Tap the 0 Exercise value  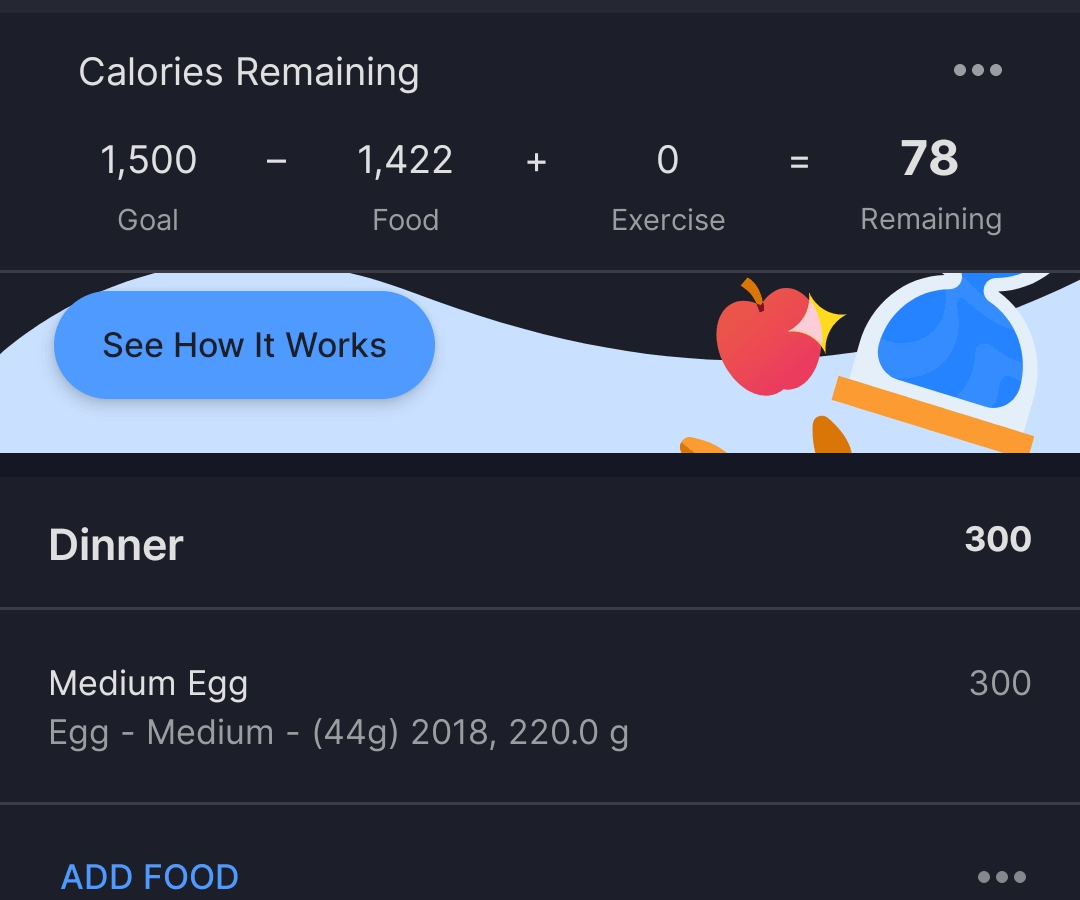click(667, 160)
